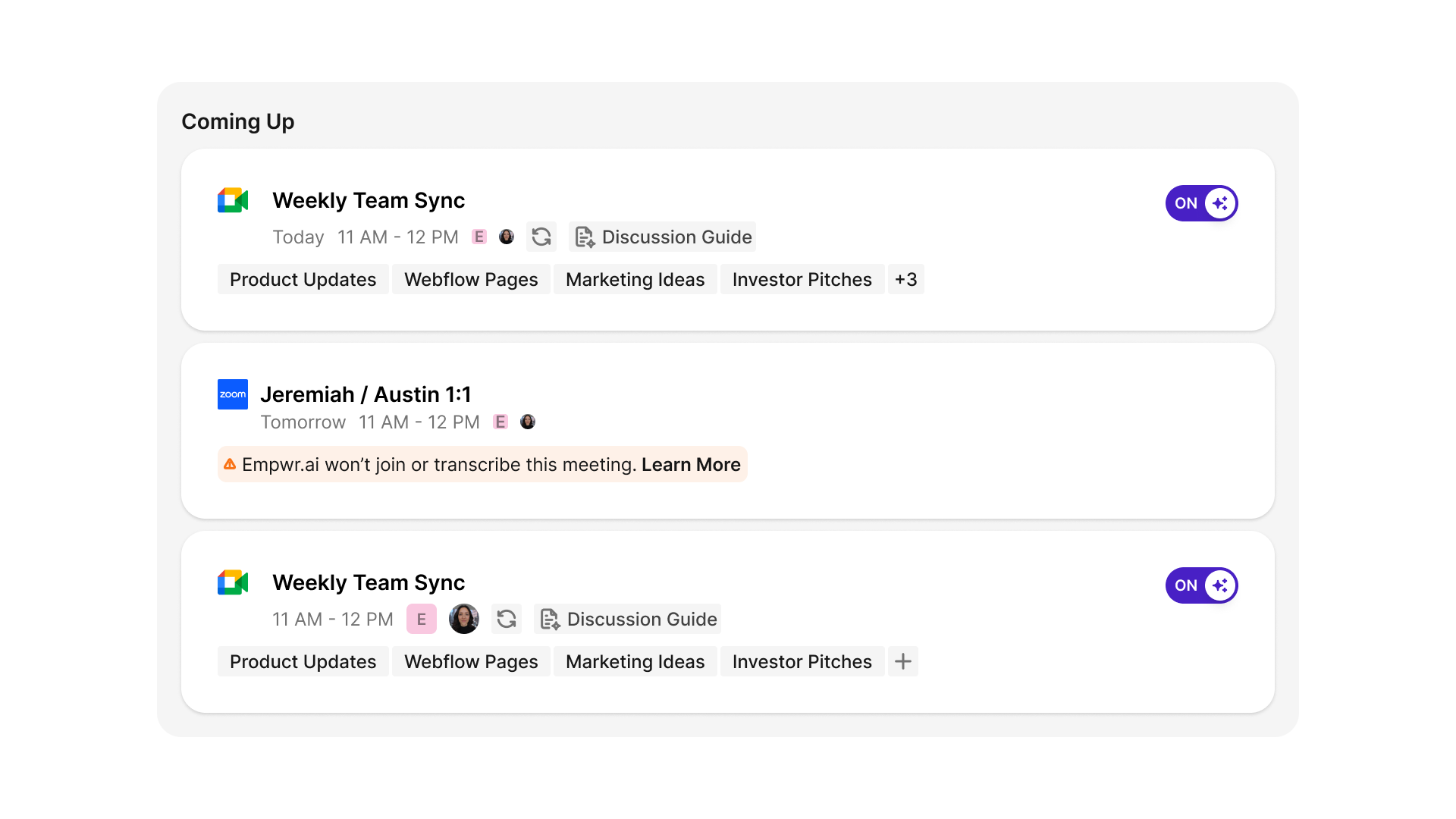Viewport: 1456px width, 819px height.
Task: Select the Product Updates tag in the first card
Action: (x=303, y=279)
